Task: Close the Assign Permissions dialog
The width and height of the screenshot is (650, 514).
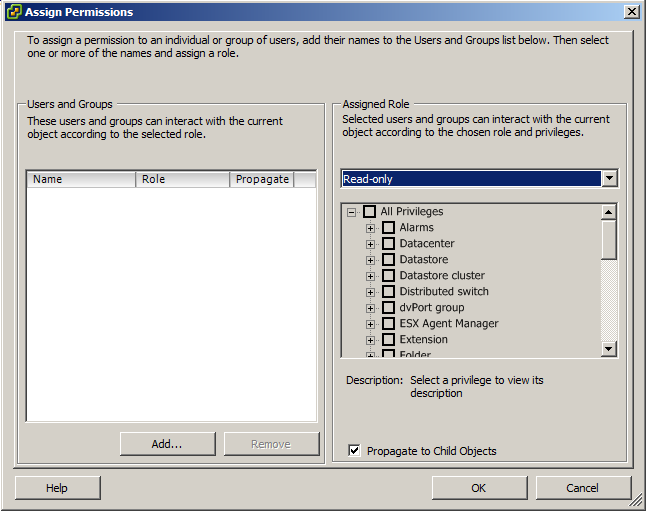Action: (x=631, y=12)
